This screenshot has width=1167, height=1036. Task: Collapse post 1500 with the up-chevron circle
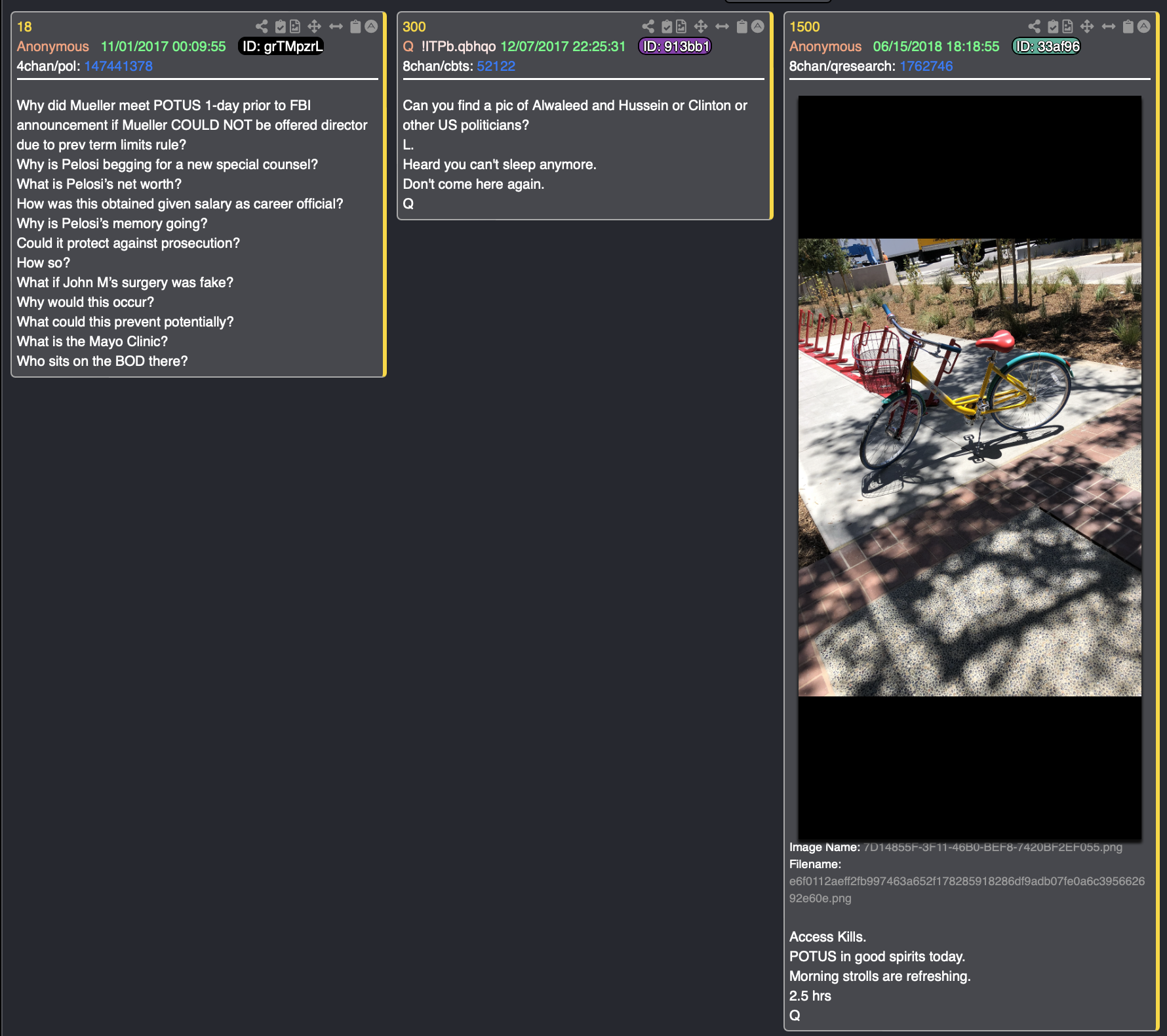1144,26
